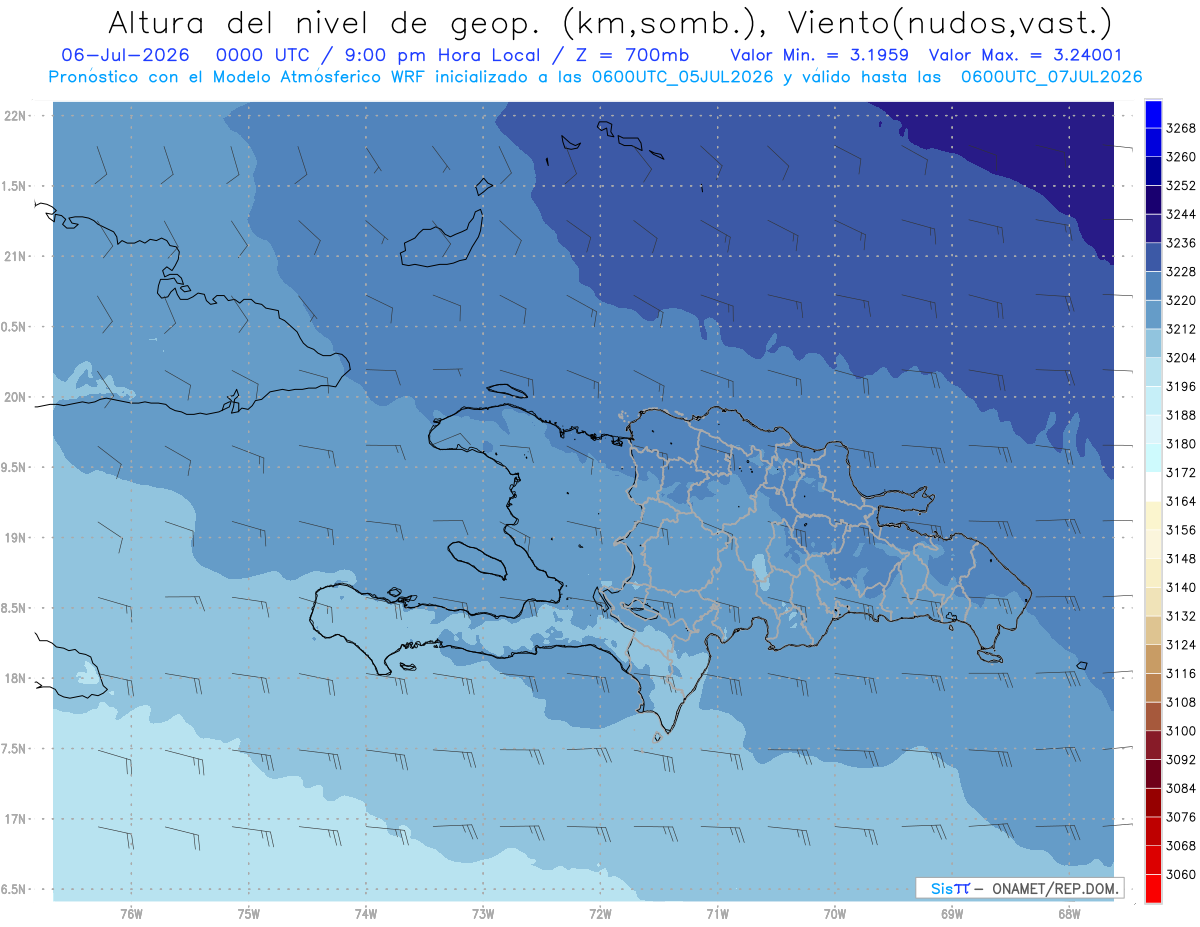
Task: Click the 74W longitude label
Action: 366,914
